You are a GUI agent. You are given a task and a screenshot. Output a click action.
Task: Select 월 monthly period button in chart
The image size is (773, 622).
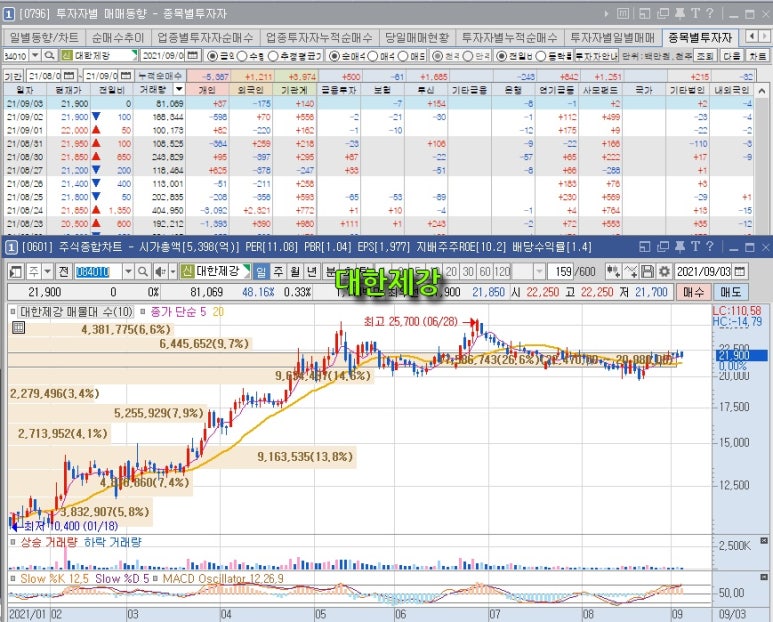pos(295,271)
